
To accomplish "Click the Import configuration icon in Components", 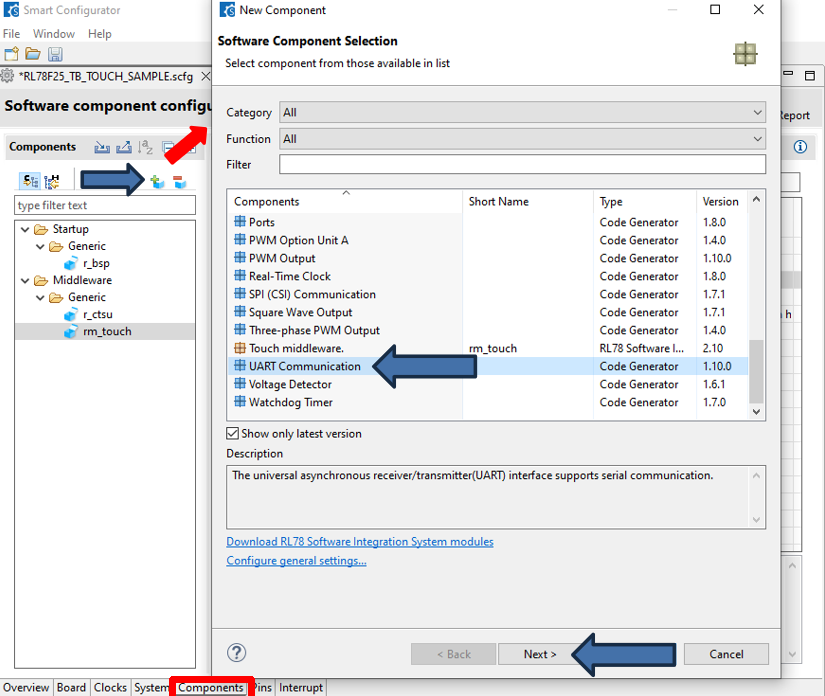I will pos(102,147).
